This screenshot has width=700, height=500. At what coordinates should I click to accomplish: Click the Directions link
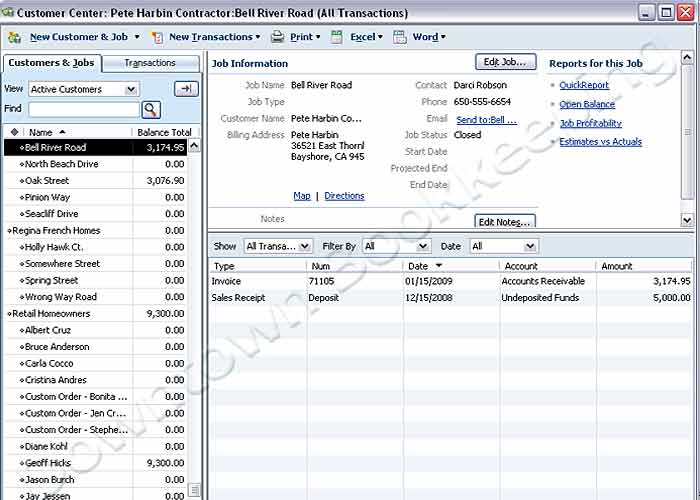pos(344,196)
